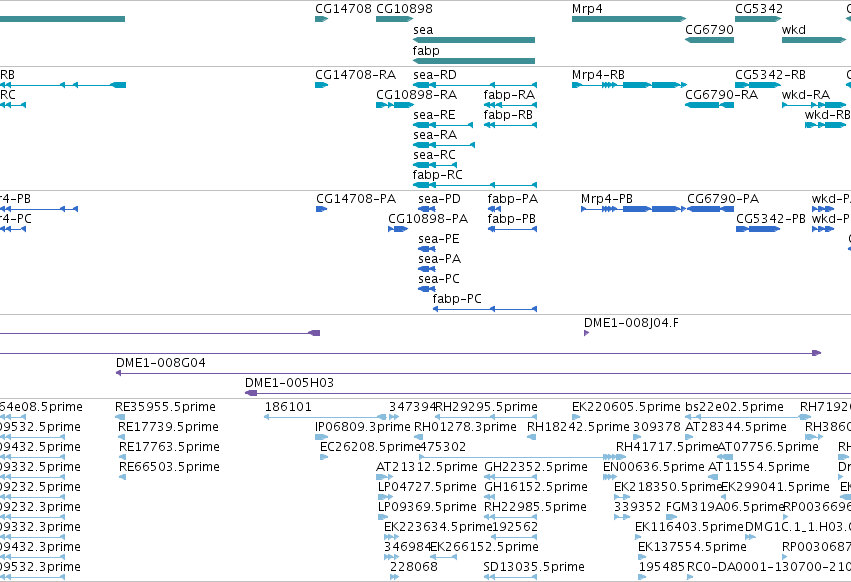The height and width of the screenshot is (582, 851).
Task: Click the CG14708-PA protein feature
Action: (321, 209)
